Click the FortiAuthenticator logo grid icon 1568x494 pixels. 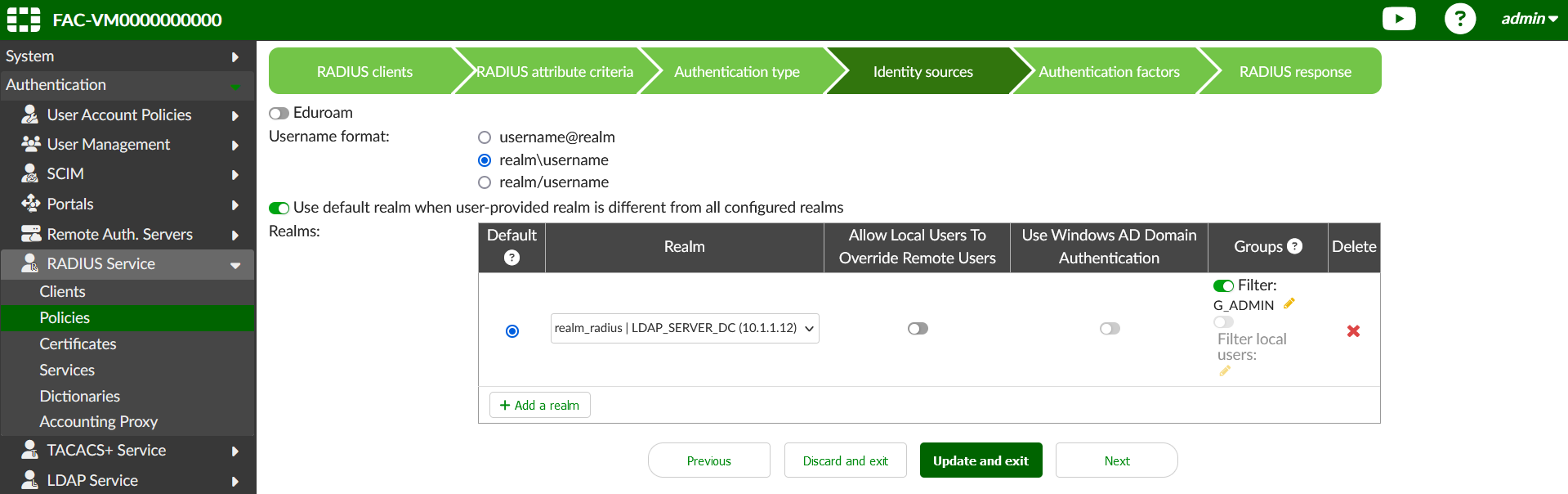point(23,20)
